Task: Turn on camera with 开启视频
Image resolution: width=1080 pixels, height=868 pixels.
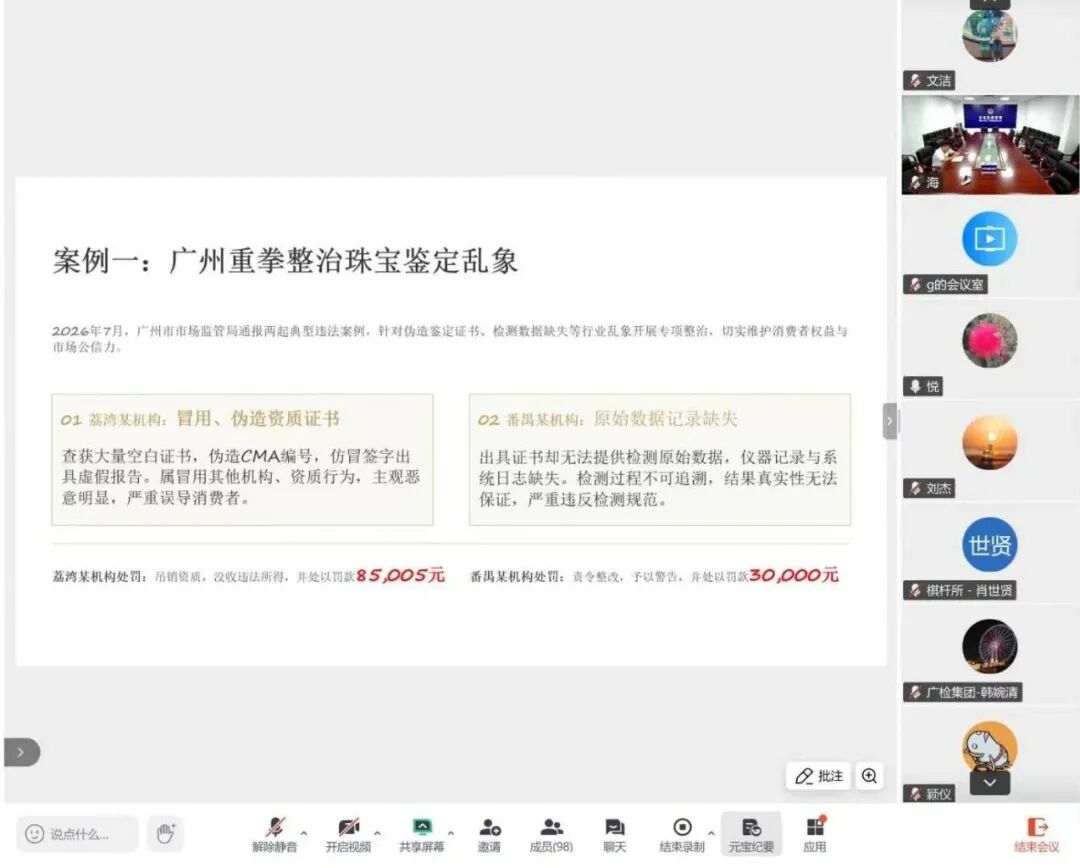Action: (x=348, y=835)
